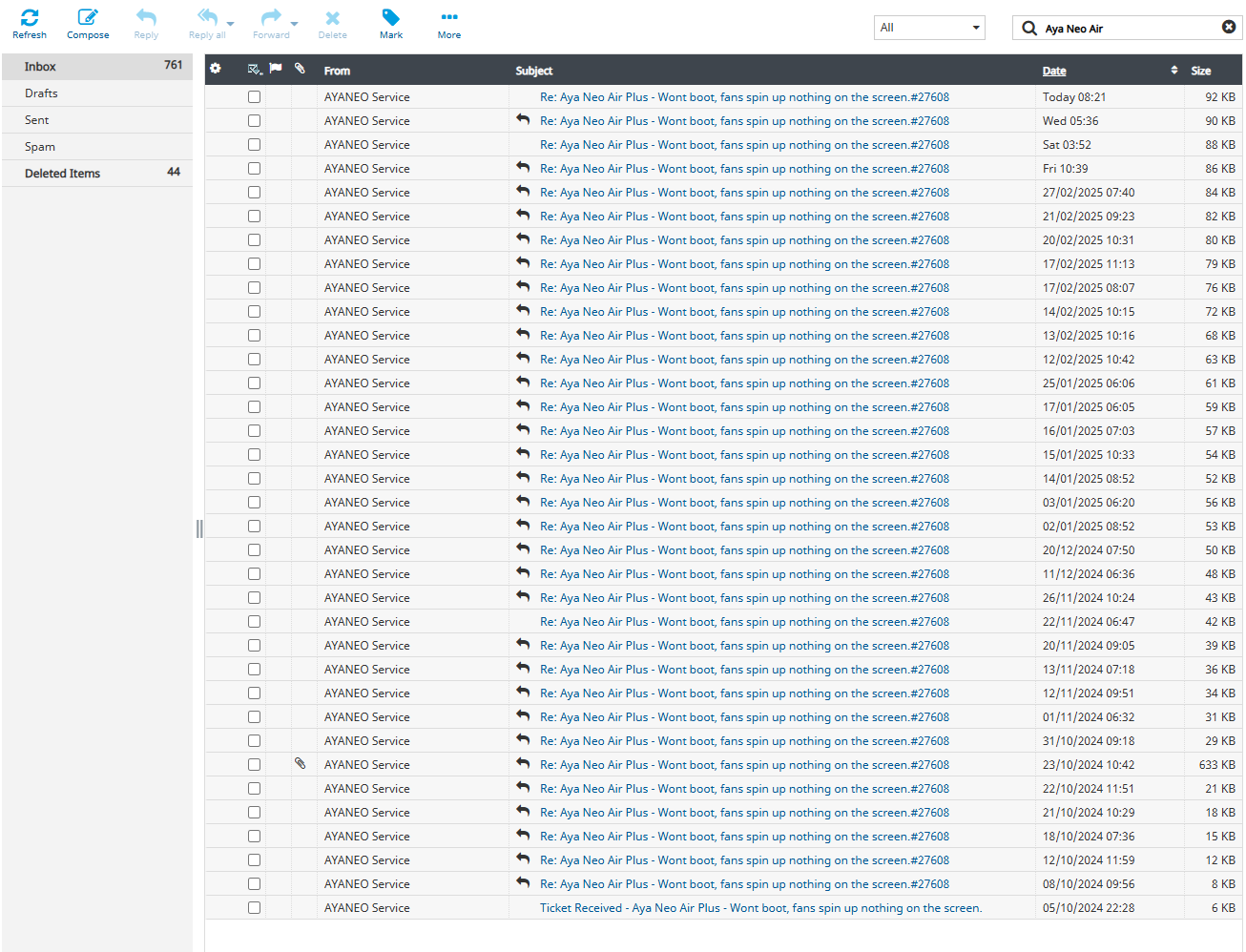Open the Inbox folder
This screenshot has height=952, width=1246.
pyautogui.click(x=97, y=66)
